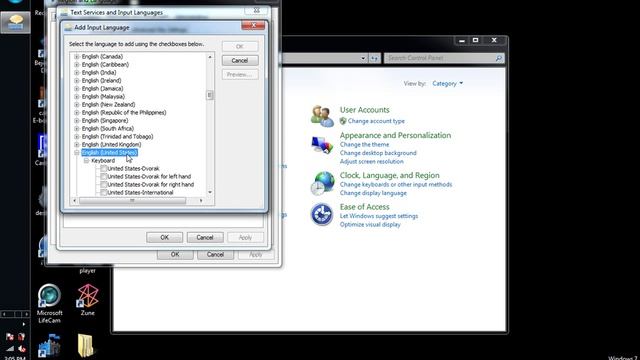Viewport: 640px width, 360px height.
Task: Collapse the Keyboard sub-node
Action: click(x=87, y=161)
